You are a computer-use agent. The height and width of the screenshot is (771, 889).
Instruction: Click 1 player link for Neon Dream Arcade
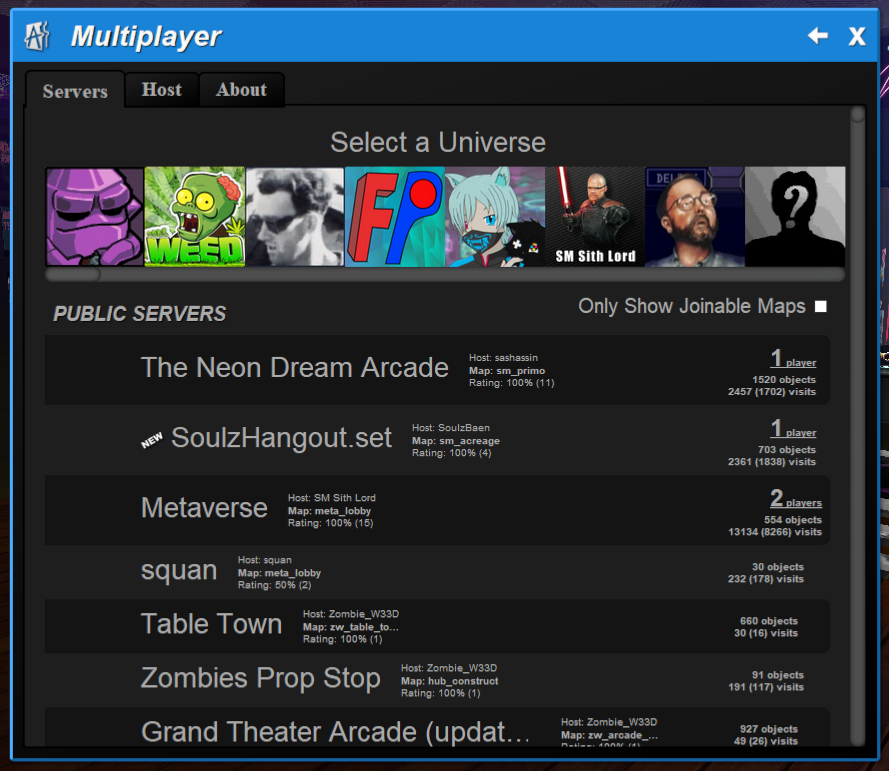point(793,359)
